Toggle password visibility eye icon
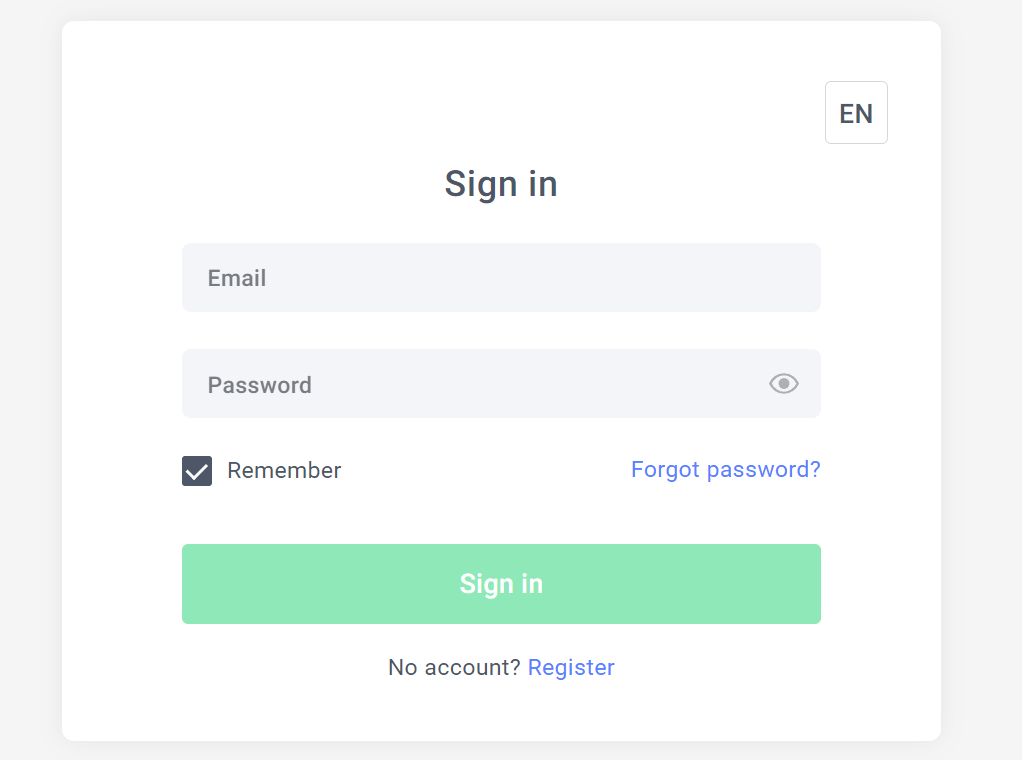 pyautogui.click(x=784, y=383)
